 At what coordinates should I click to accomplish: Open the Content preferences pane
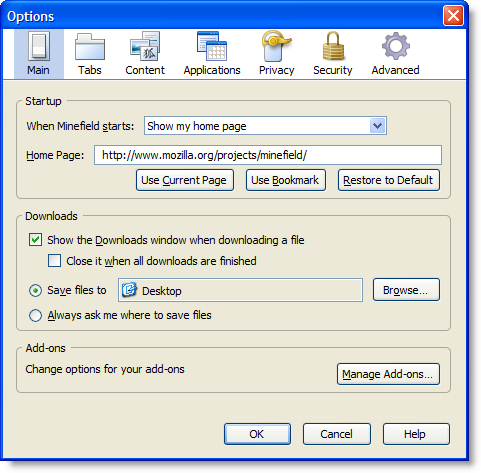coord(145,54)
